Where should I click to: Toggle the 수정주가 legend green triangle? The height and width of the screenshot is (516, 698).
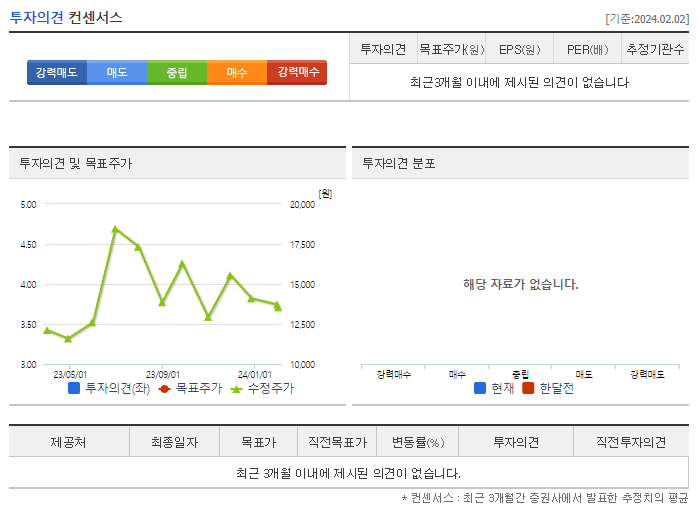(x=236, y=389)
